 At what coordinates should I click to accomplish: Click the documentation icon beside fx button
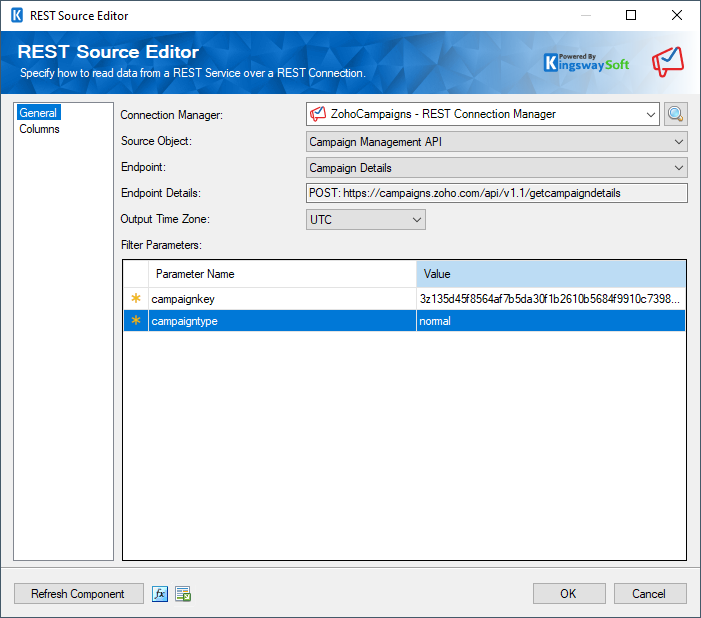183,594
